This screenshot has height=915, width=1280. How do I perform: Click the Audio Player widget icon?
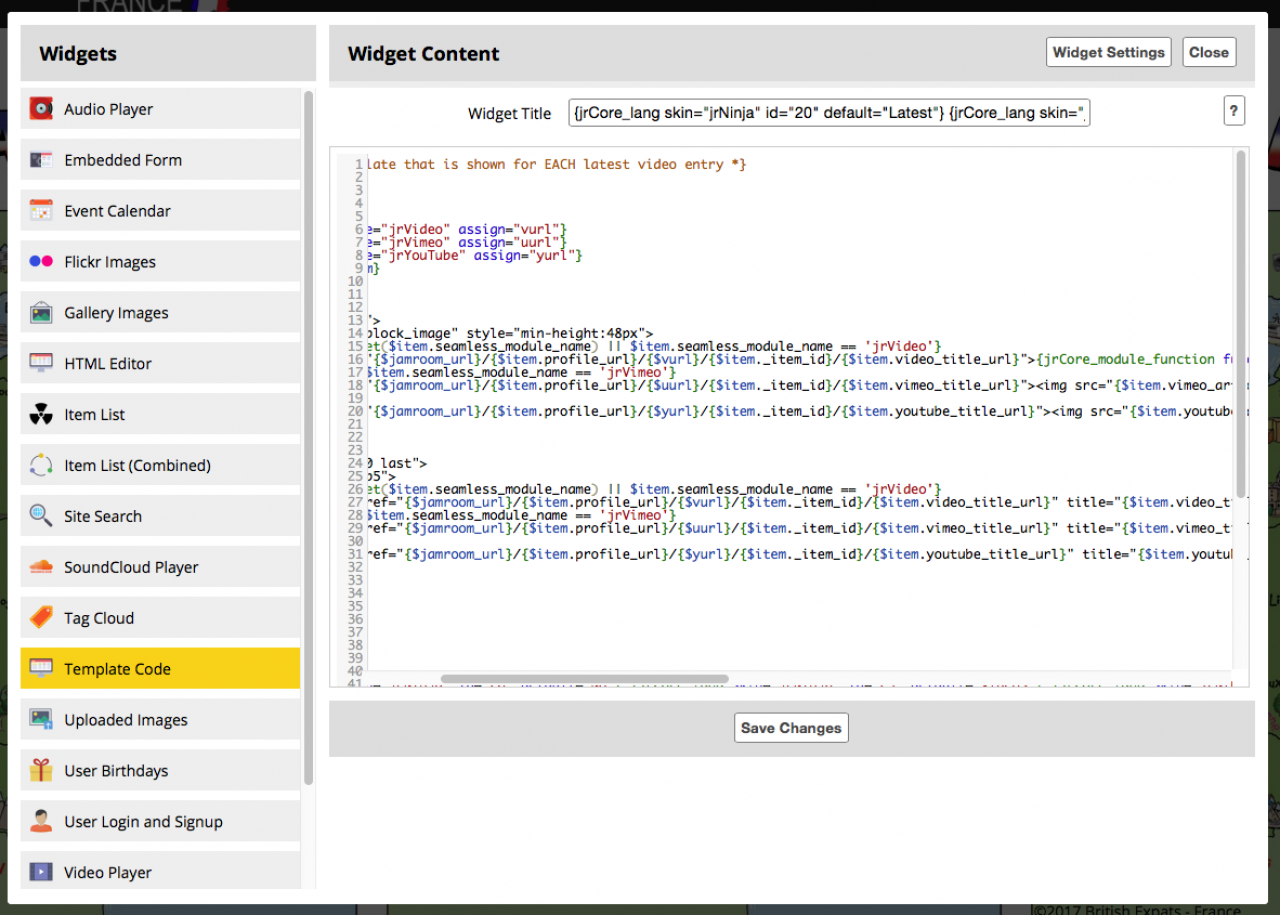[41, 109]
